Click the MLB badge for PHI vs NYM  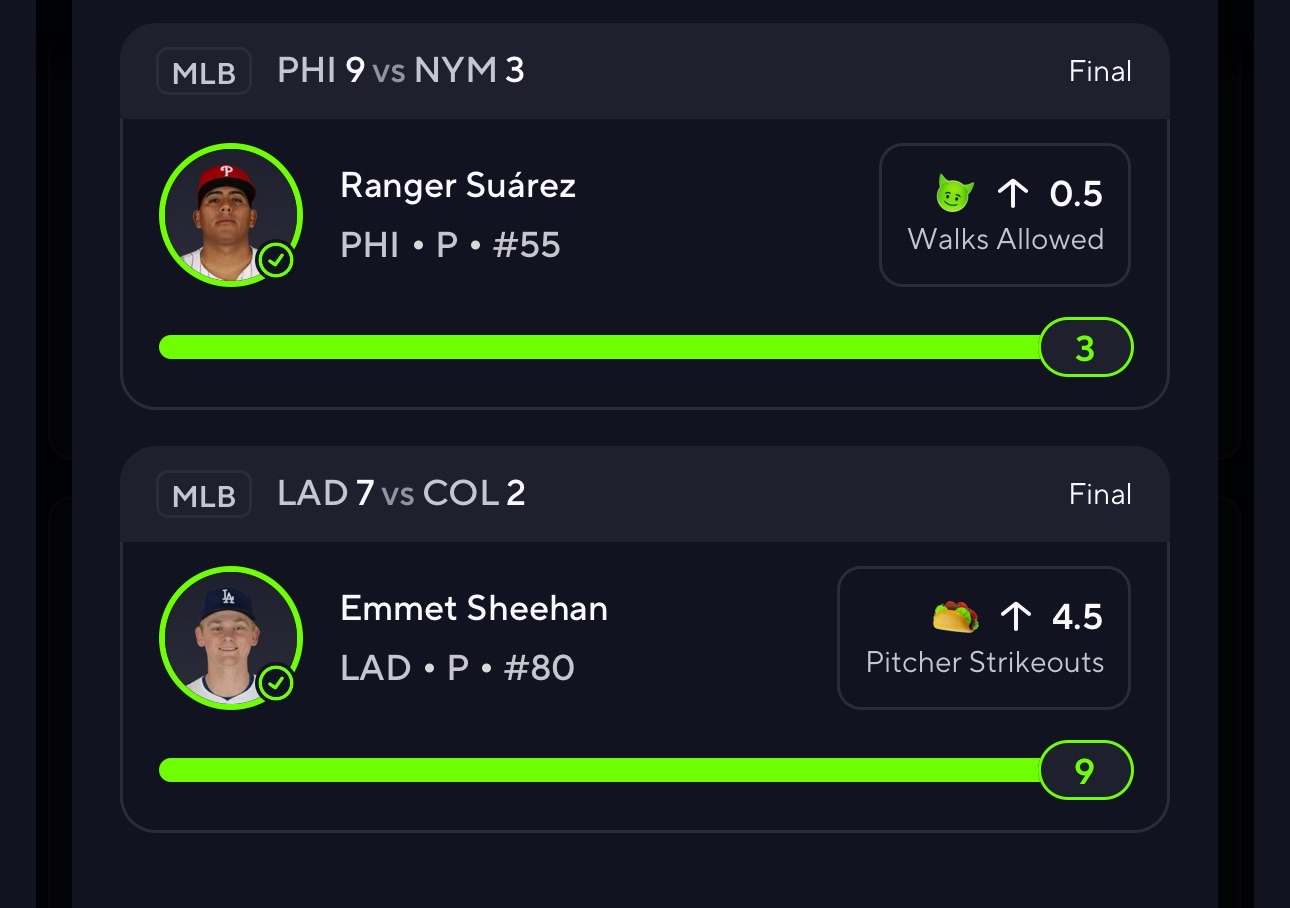point(203,72)
